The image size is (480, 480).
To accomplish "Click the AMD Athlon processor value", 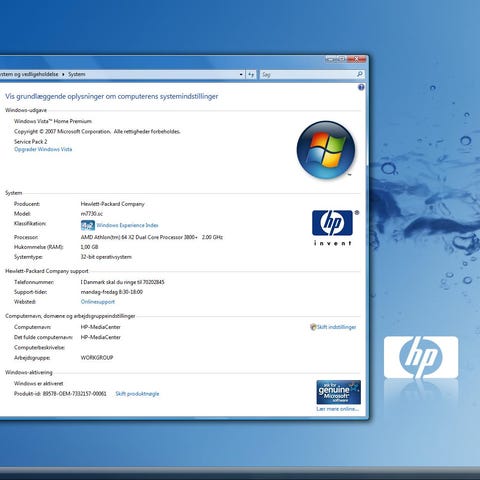I will pyautogui.click(x=152, y=237).
